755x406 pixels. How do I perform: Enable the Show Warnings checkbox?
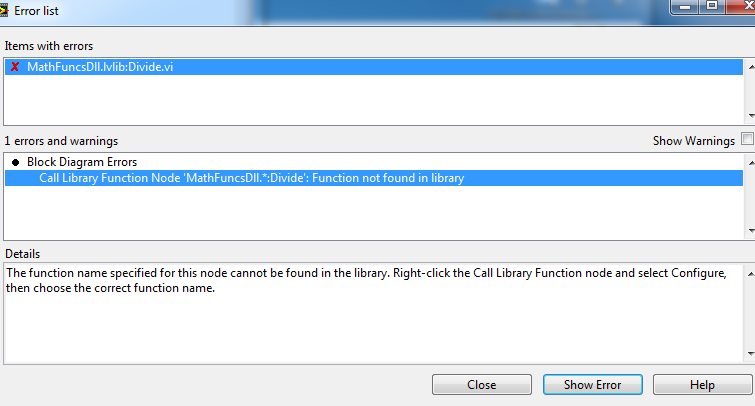tap(746, 141)
